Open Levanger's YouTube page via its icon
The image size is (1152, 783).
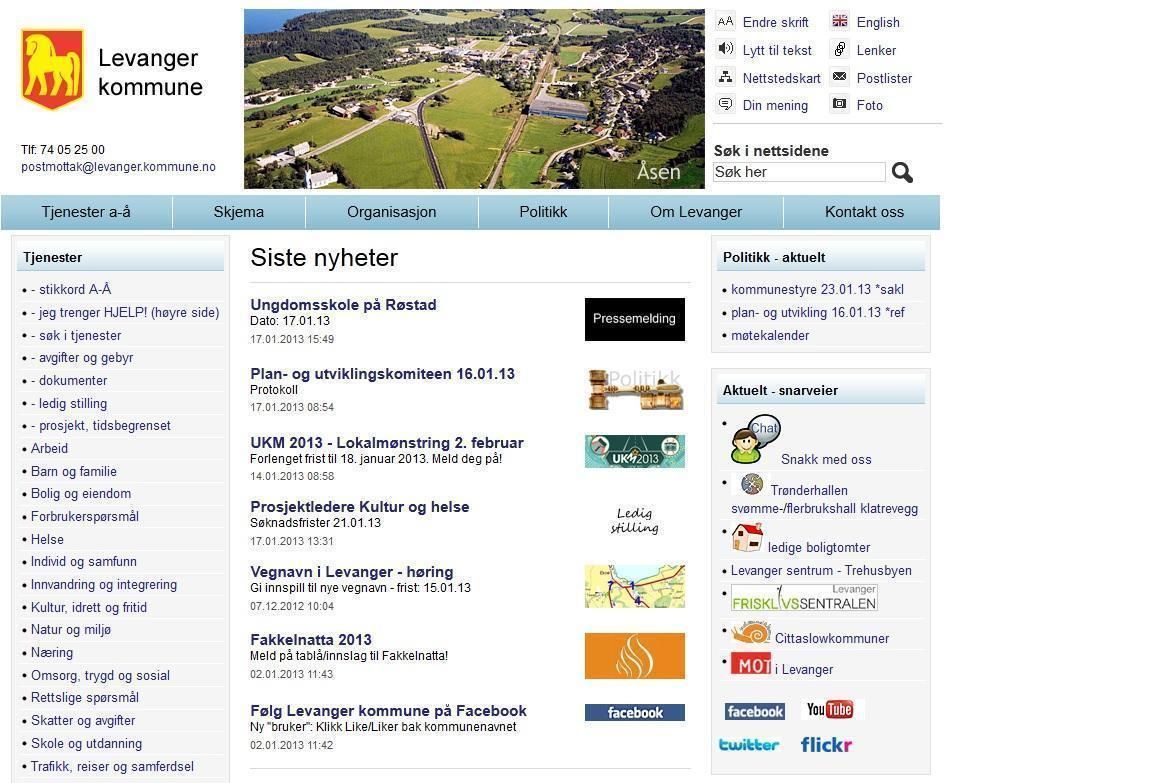[x=829, y=709]
